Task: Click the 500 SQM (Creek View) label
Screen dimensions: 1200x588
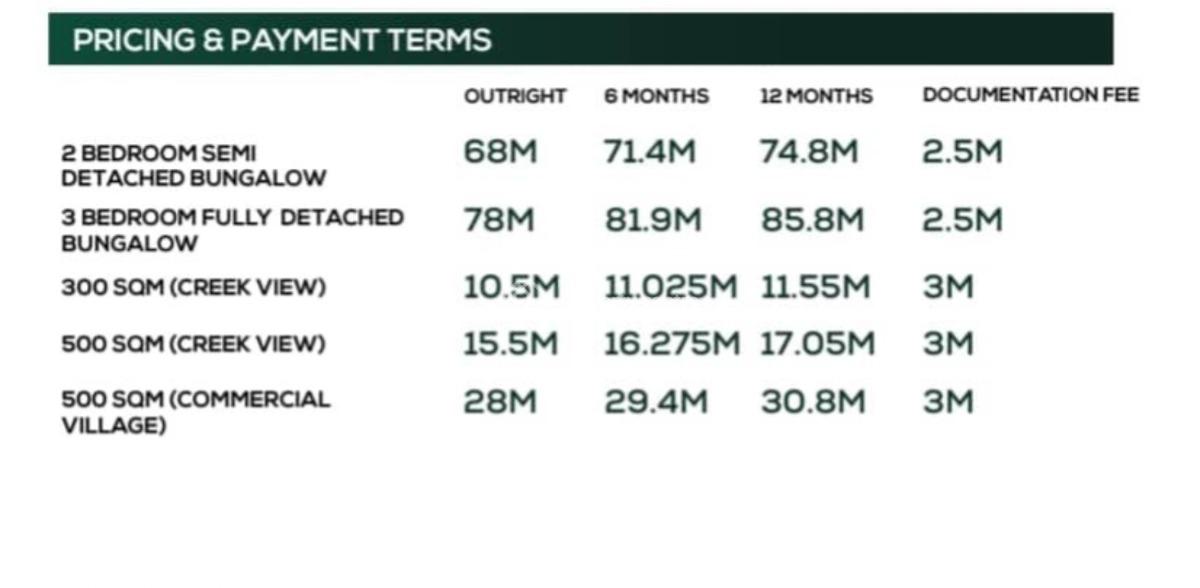Action: pyautogui.click(x=194, y=344)
